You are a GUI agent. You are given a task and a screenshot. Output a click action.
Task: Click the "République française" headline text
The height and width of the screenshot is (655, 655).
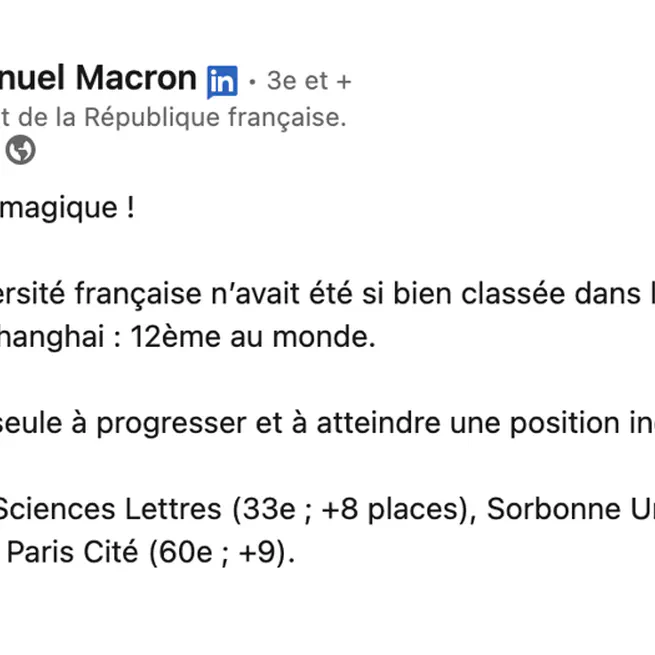(x=214, y=118)
